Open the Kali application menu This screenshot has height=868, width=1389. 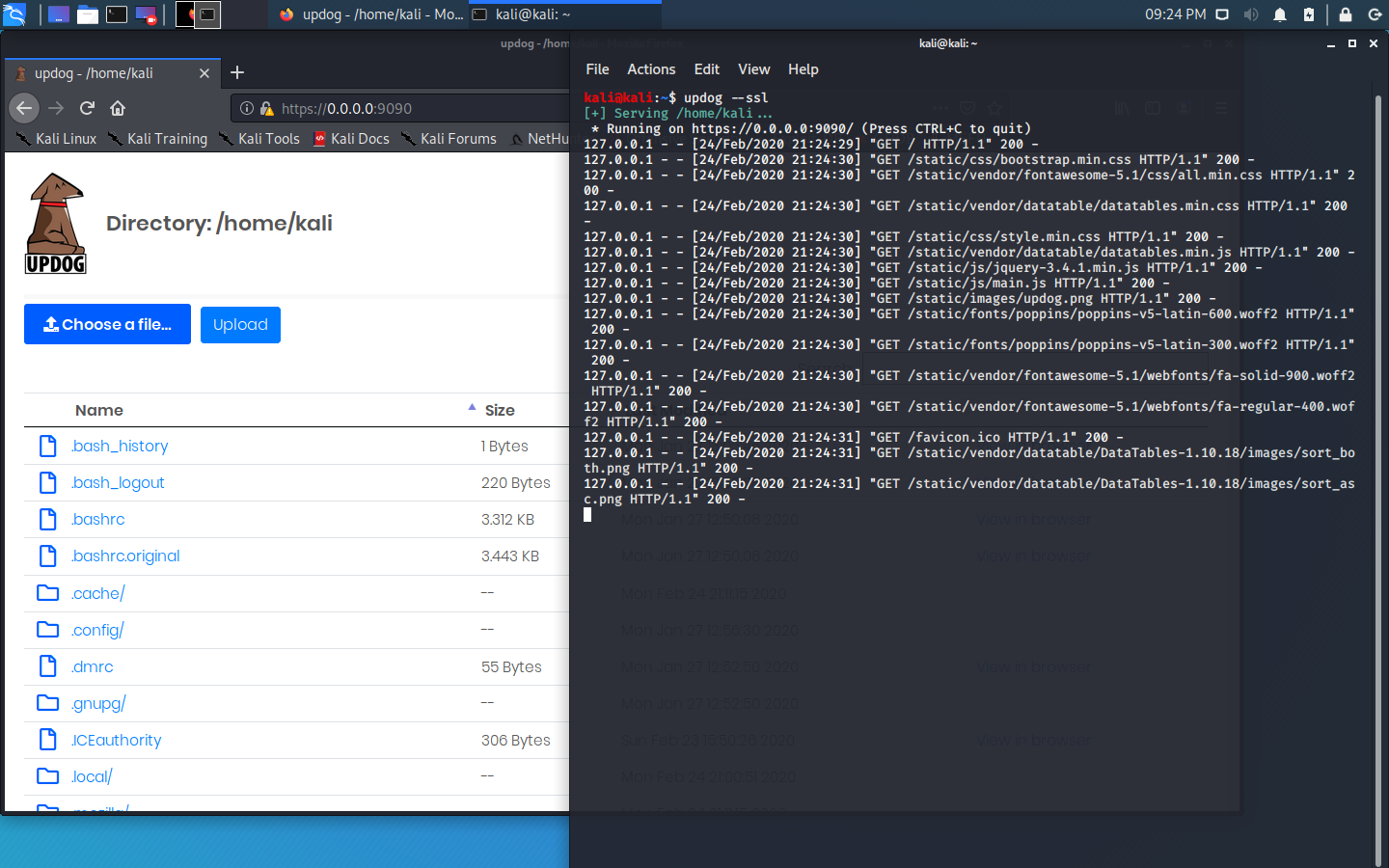(15, 14)
